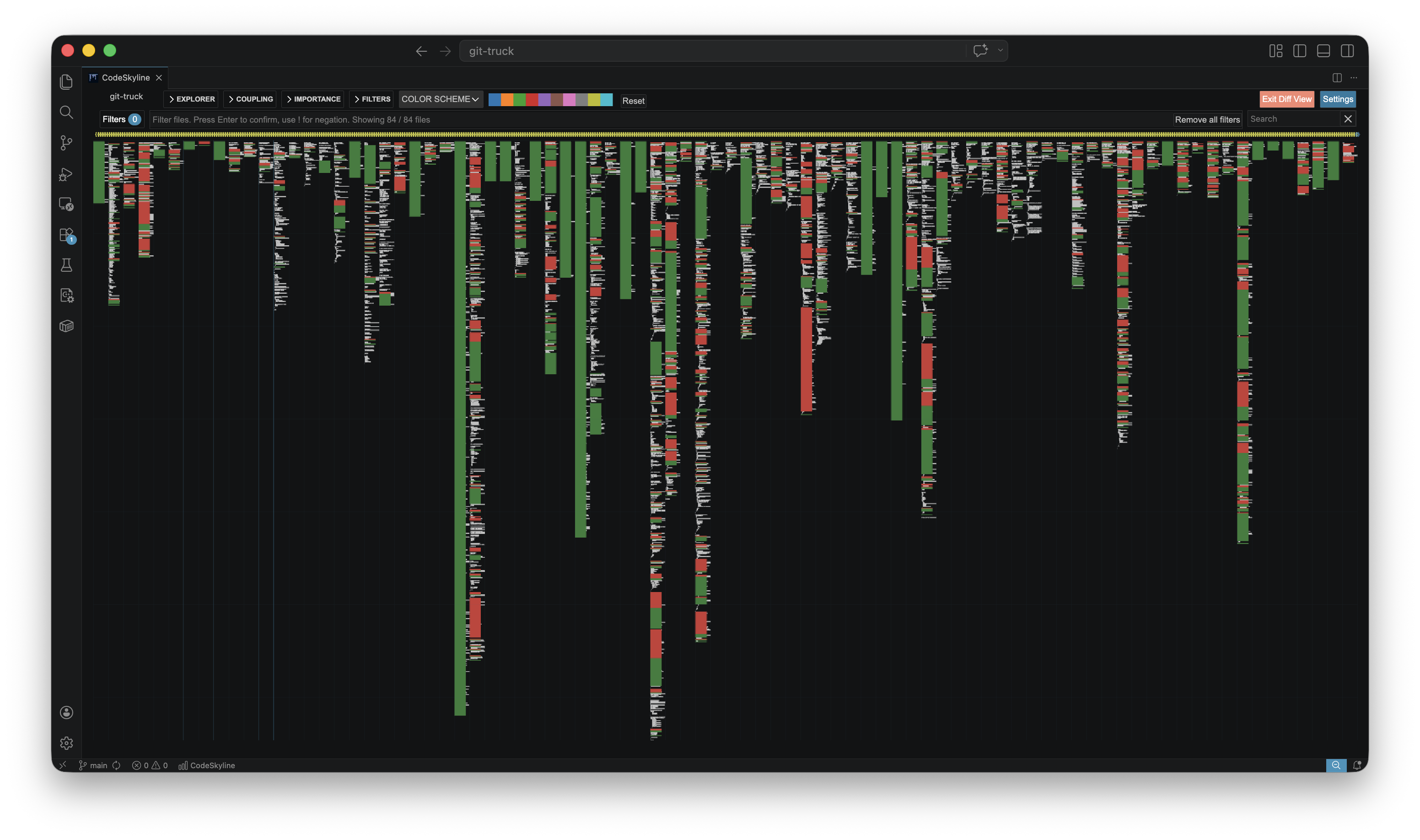Open the Settings button
Screen dimensions: 1420x840
1338,99
